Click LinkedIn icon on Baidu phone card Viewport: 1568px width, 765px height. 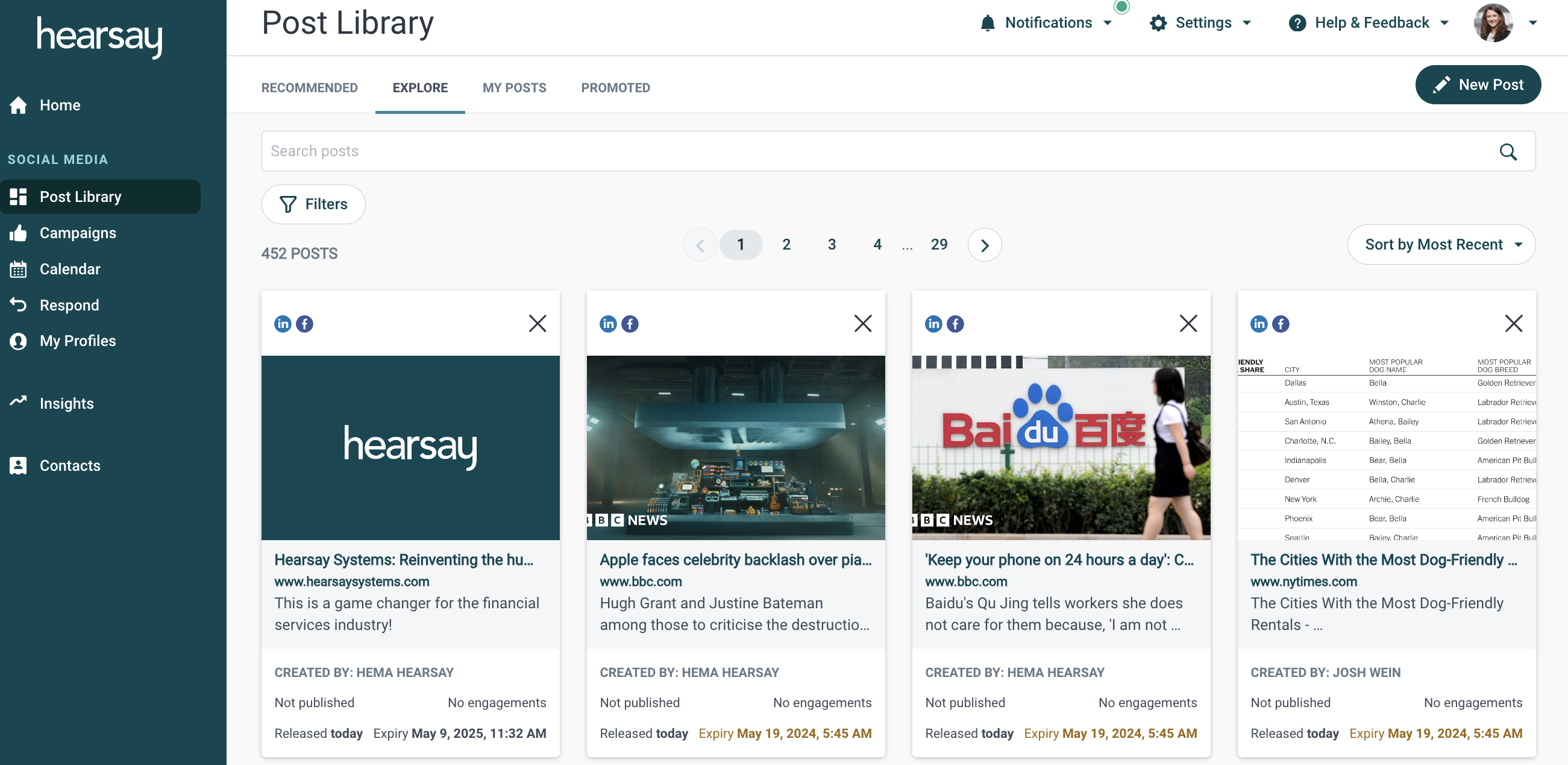(933, 323)
